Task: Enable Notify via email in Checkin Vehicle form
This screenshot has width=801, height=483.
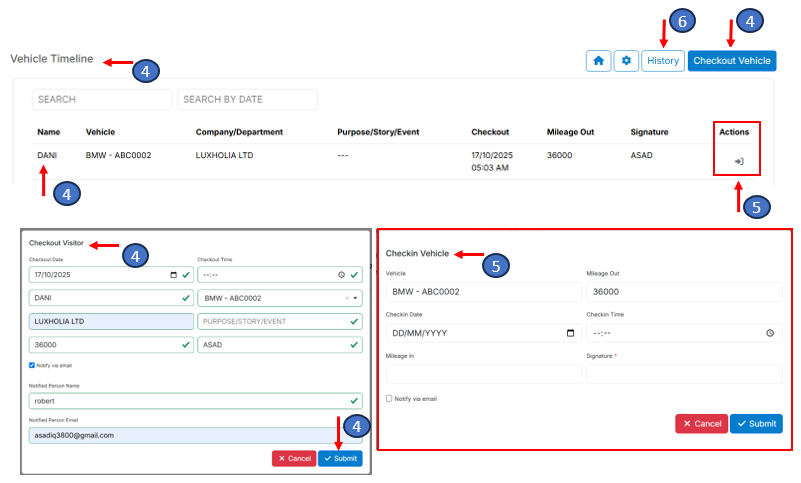Action: (389, 398)
